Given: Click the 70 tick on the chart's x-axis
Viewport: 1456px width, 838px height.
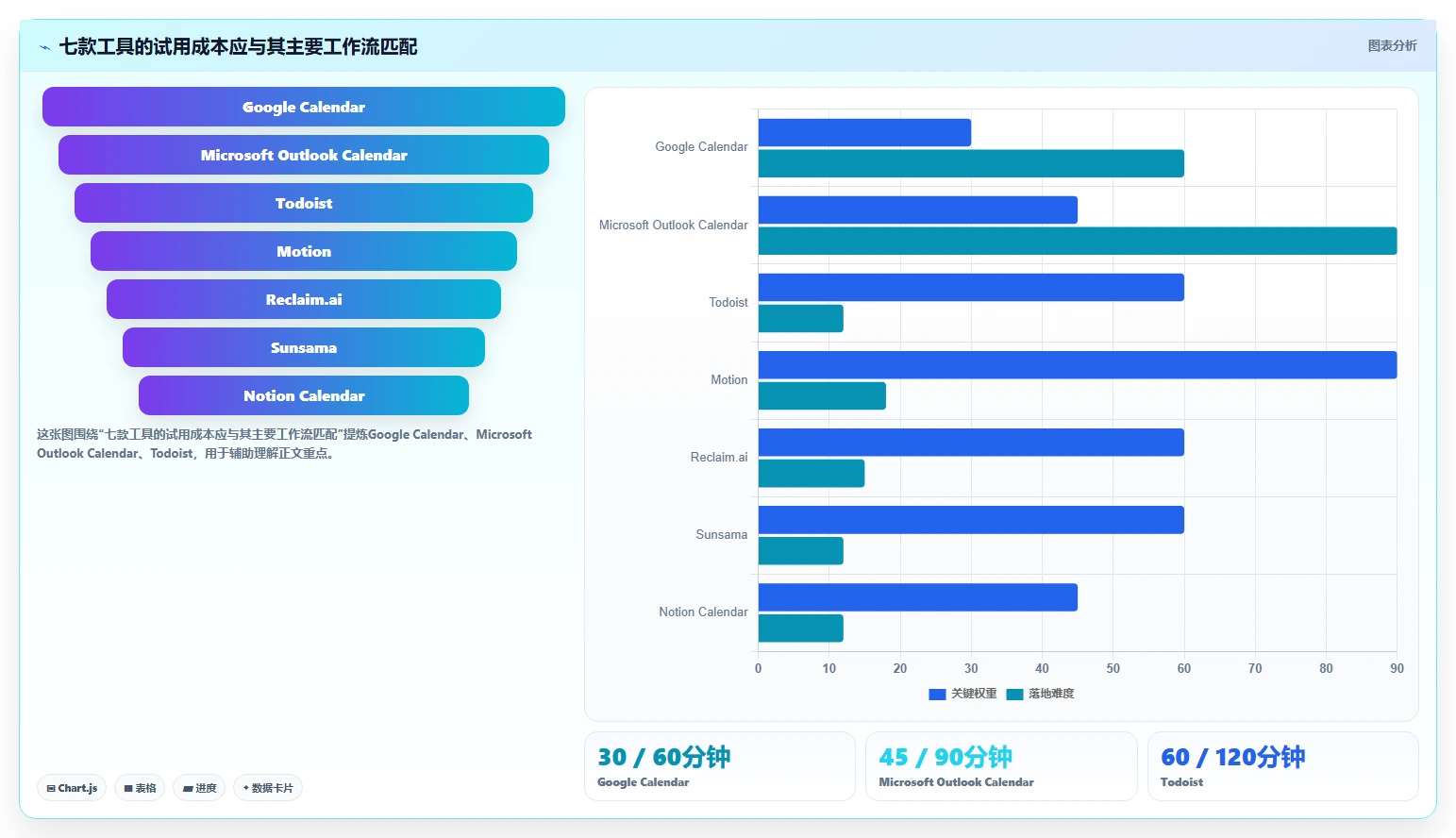Looking at the screenshot, I should [x=1255, y=668].
